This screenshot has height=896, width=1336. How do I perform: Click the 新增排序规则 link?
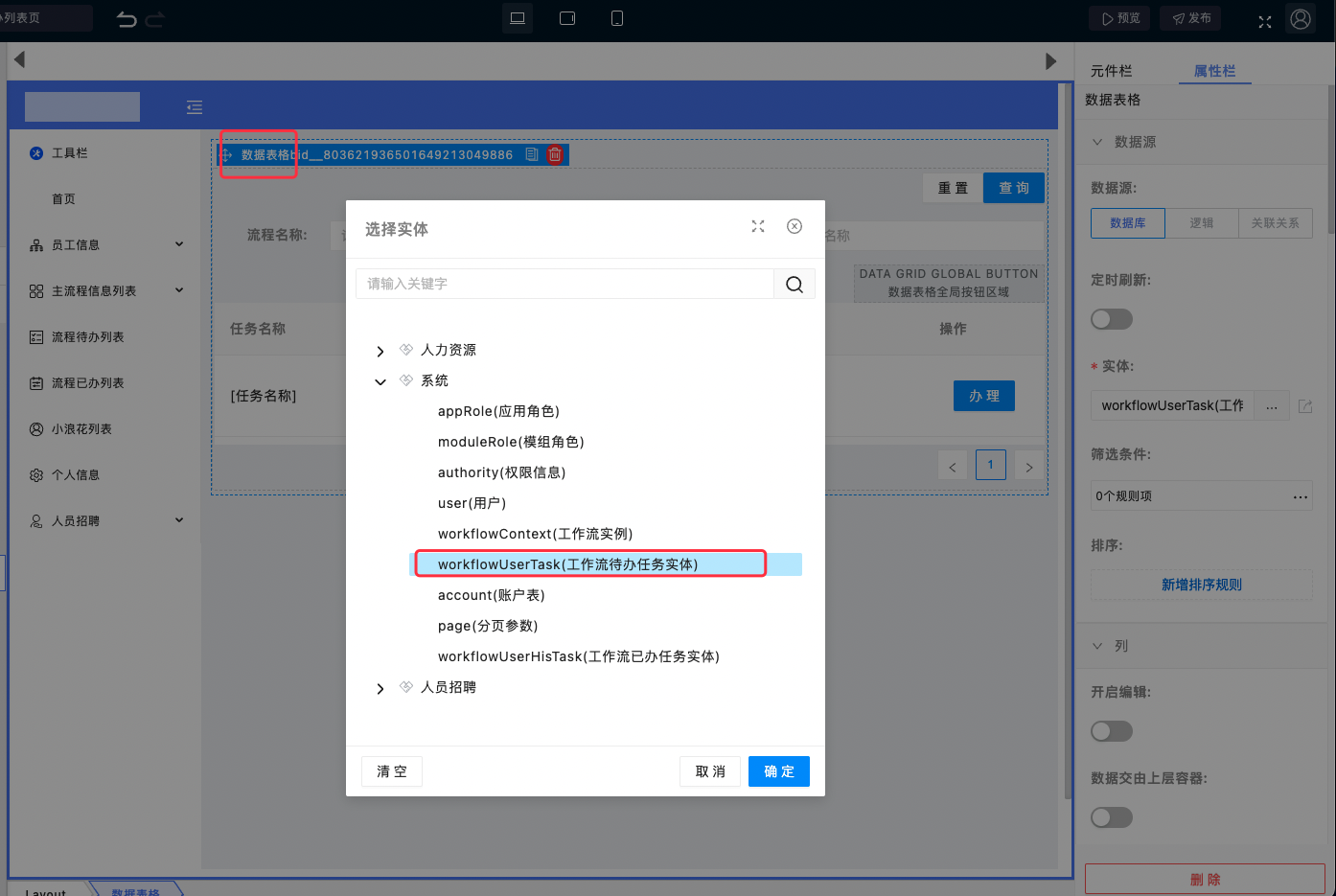tap(1202, 585)
